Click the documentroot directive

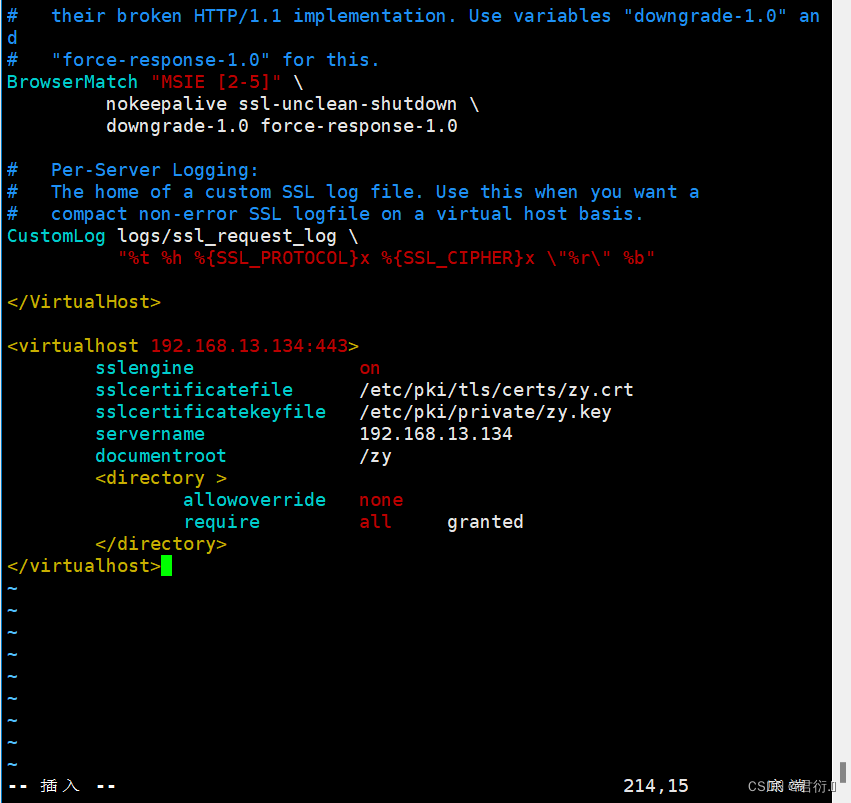coord(161,456)
